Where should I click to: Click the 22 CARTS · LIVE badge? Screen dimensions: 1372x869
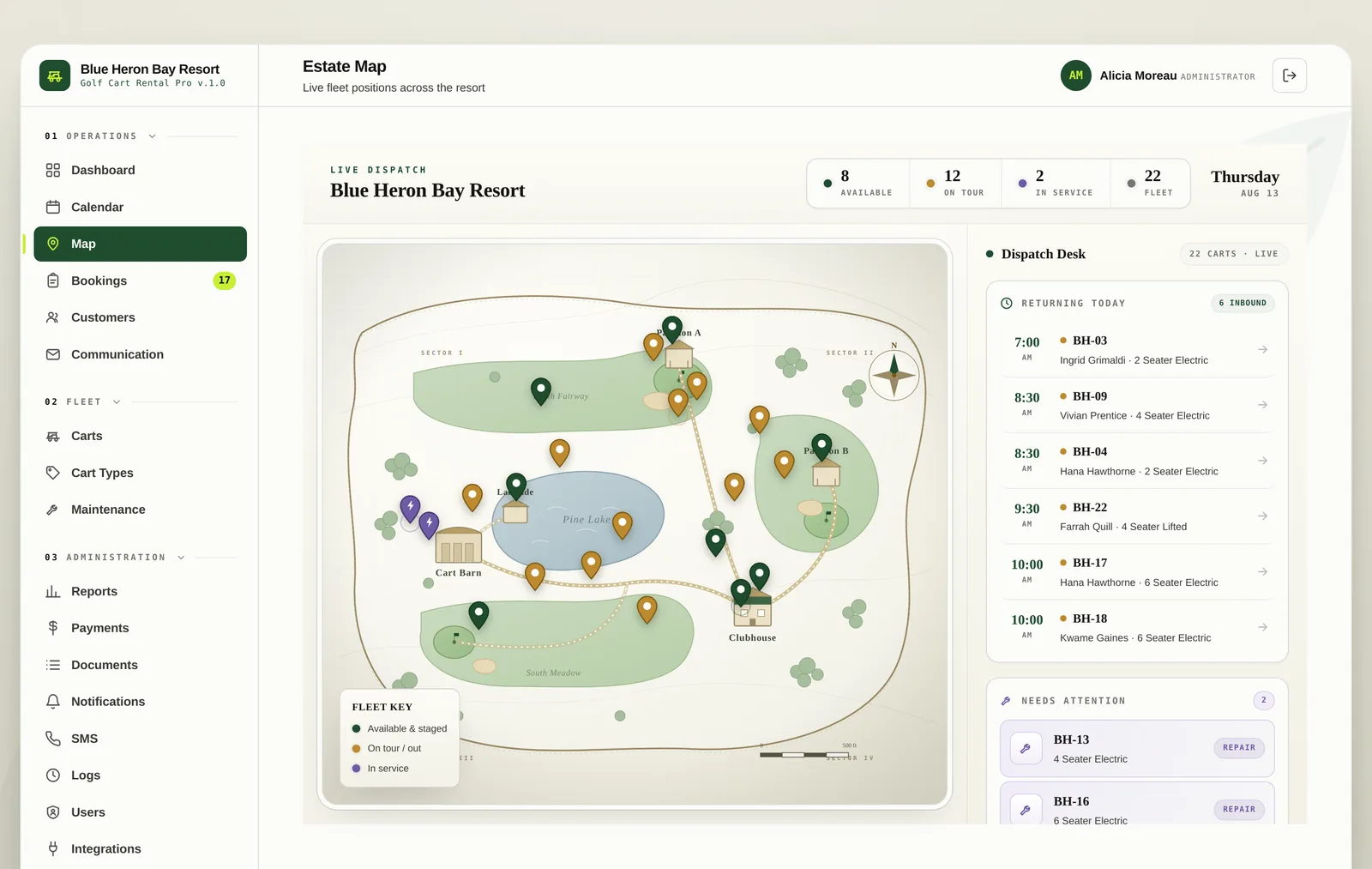click(x=1234, y=254)
